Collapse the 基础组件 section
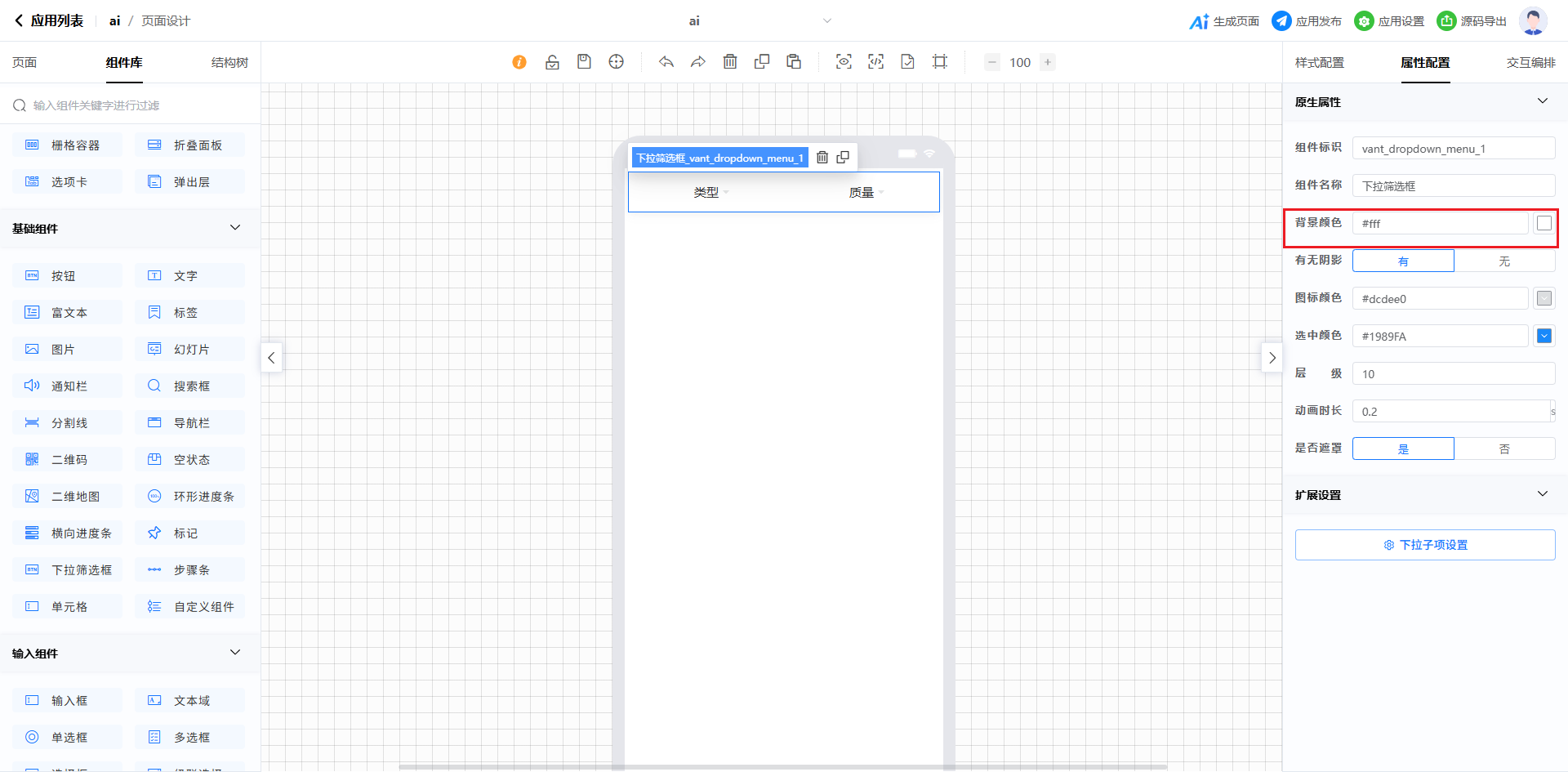This screenshot has width=1568, height=772. coord(235,228)
